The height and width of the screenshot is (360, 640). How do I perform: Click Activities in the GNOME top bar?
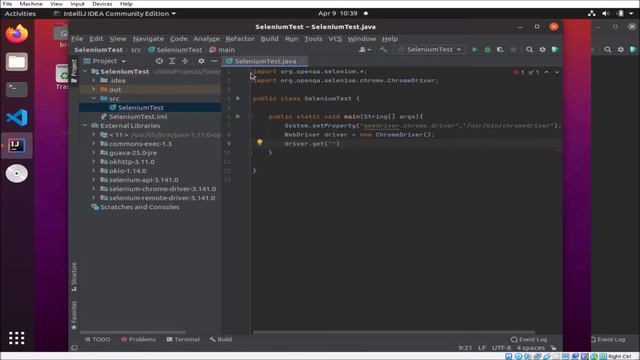(20, 13)
